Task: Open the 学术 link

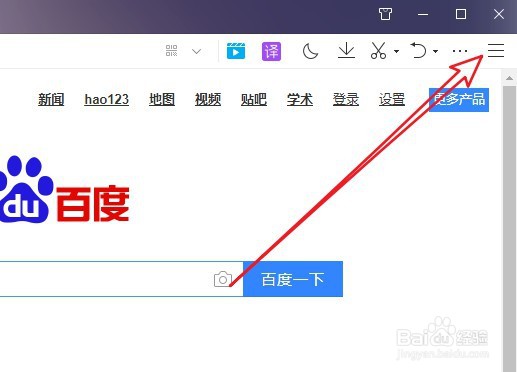Action: click(300, 99)
